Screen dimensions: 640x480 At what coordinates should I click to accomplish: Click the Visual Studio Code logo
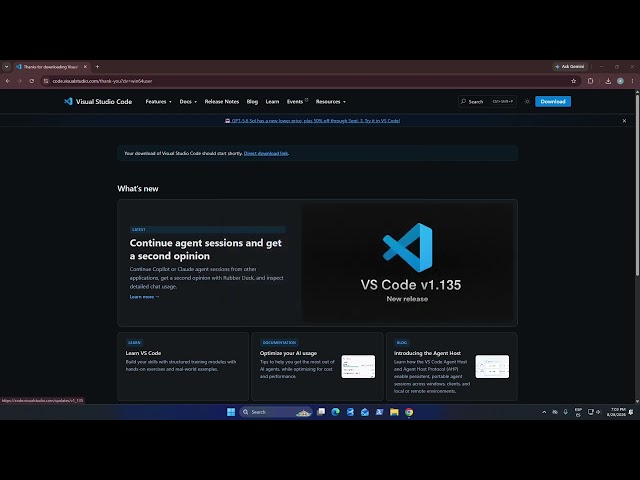tap(98, 102)
